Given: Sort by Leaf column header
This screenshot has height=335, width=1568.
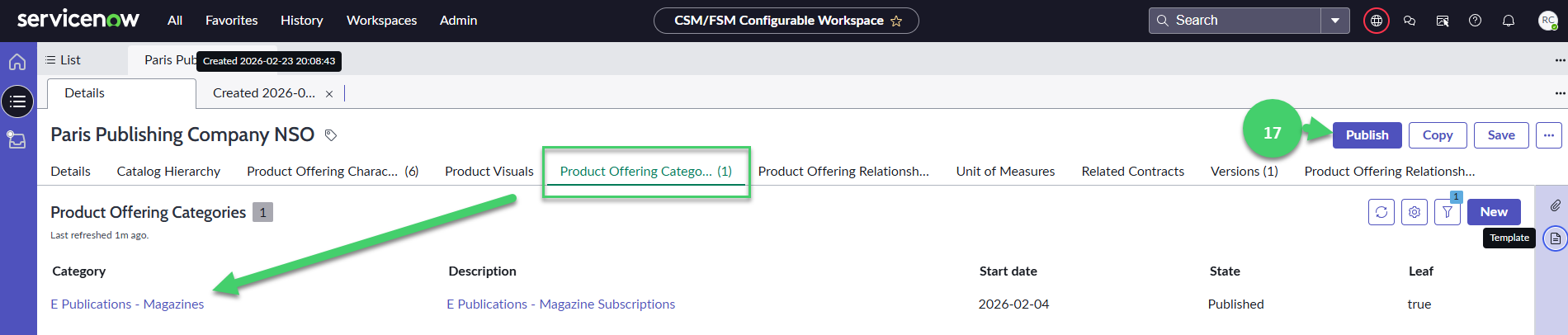Looking at the screenshot, I should click(1421, 271).
